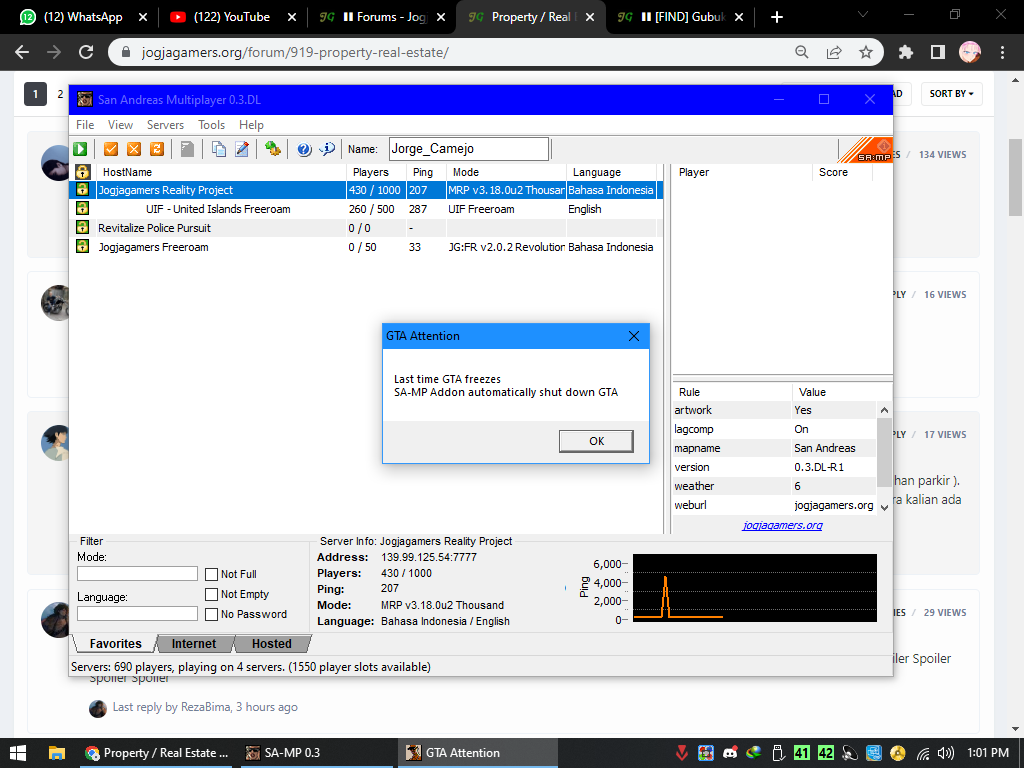Click the Mode filter input field
This screenshot has height=768, width=1024.
click(x=137, y=573)
